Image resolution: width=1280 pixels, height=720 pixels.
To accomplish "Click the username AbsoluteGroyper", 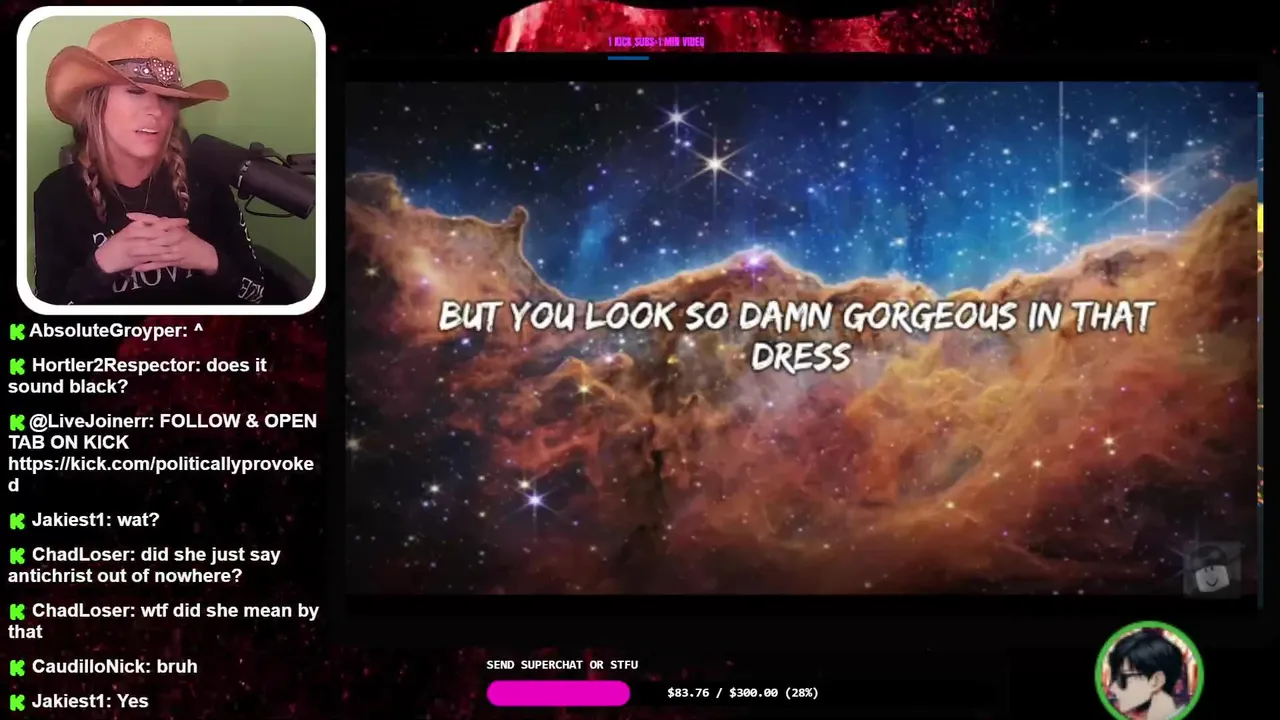I will point(108,331).
